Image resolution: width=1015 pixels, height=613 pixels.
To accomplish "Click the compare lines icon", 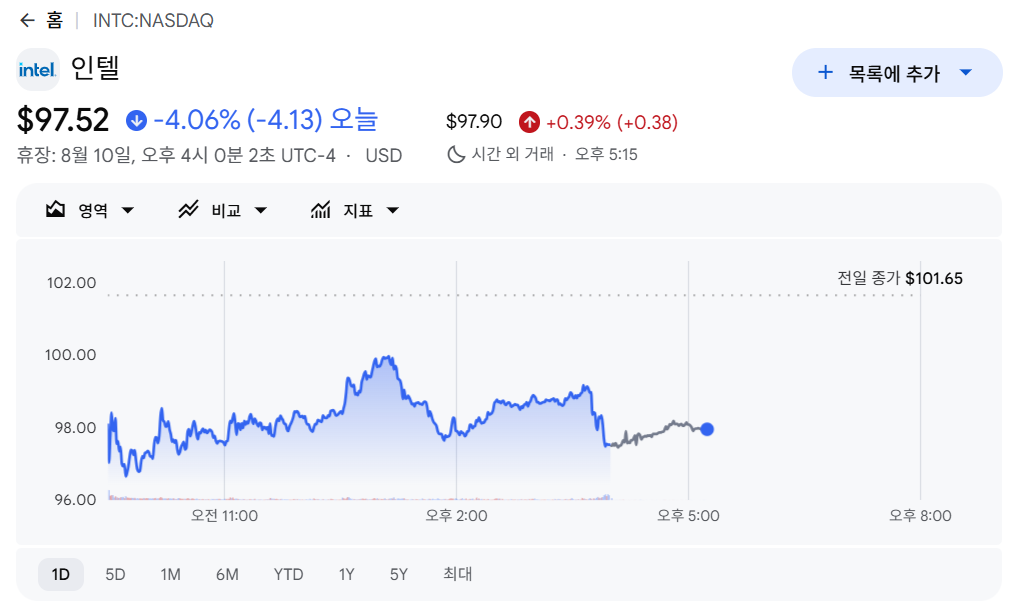I will coord(188,210).
